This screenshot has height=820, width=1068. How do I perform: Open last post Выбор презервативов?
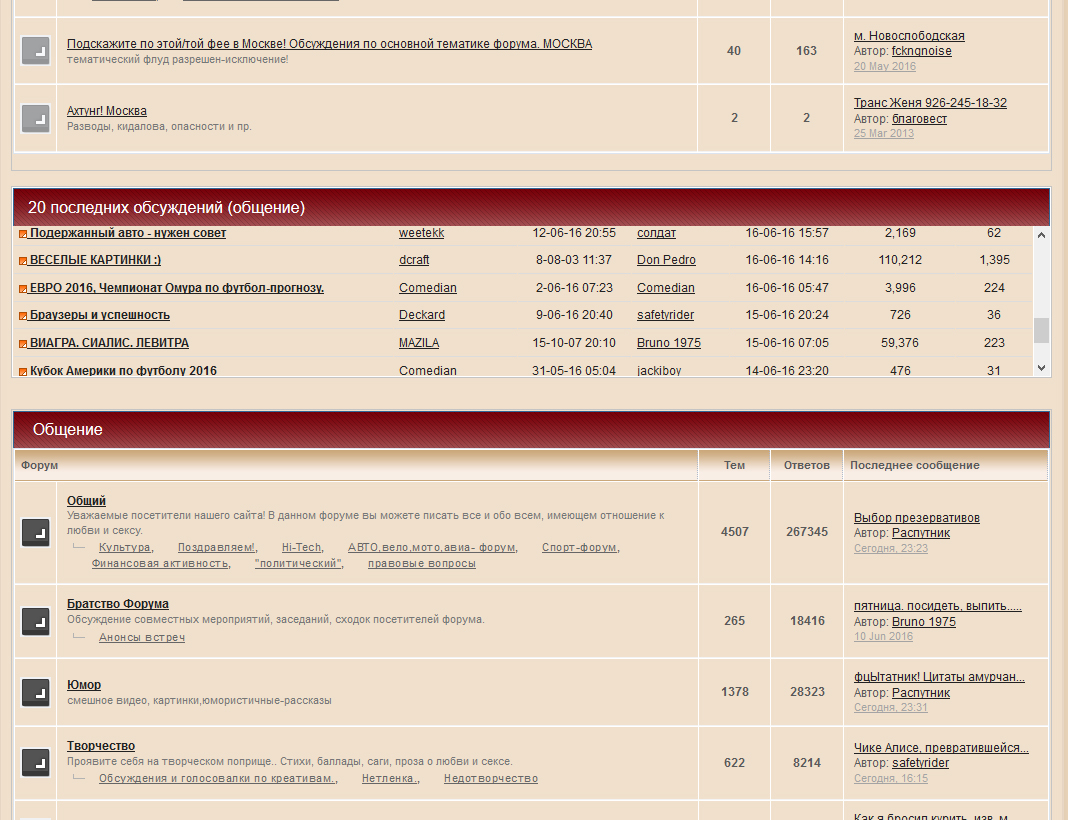pos(916,518)
